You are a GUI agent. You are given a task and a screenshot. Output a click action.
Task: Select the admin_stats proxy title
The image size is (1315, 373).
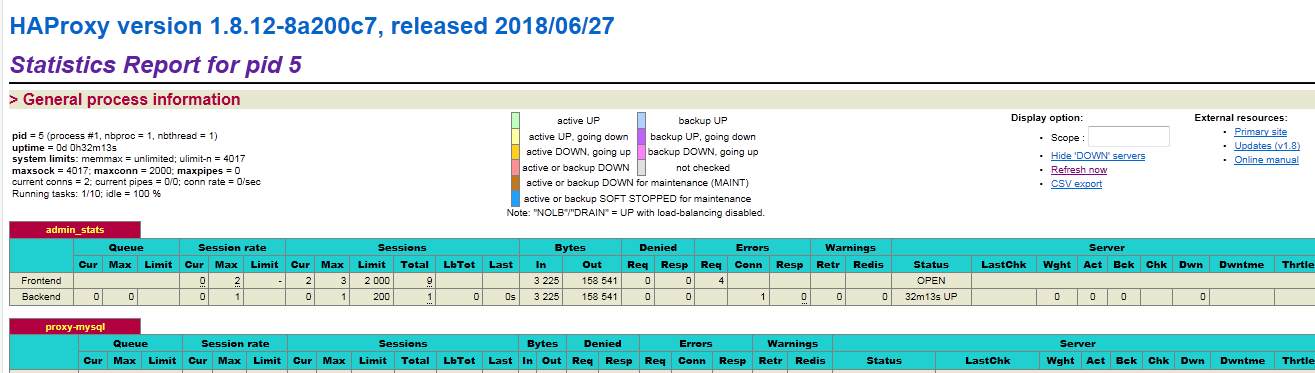pyautogui.click(x=75, y=230)
